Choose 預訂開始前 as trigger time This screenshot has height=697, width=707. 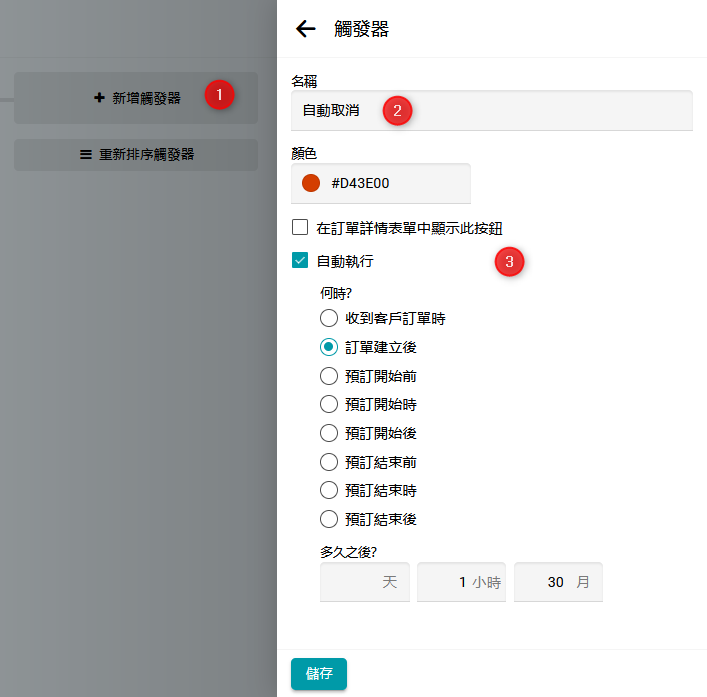[x=328, y=376]
